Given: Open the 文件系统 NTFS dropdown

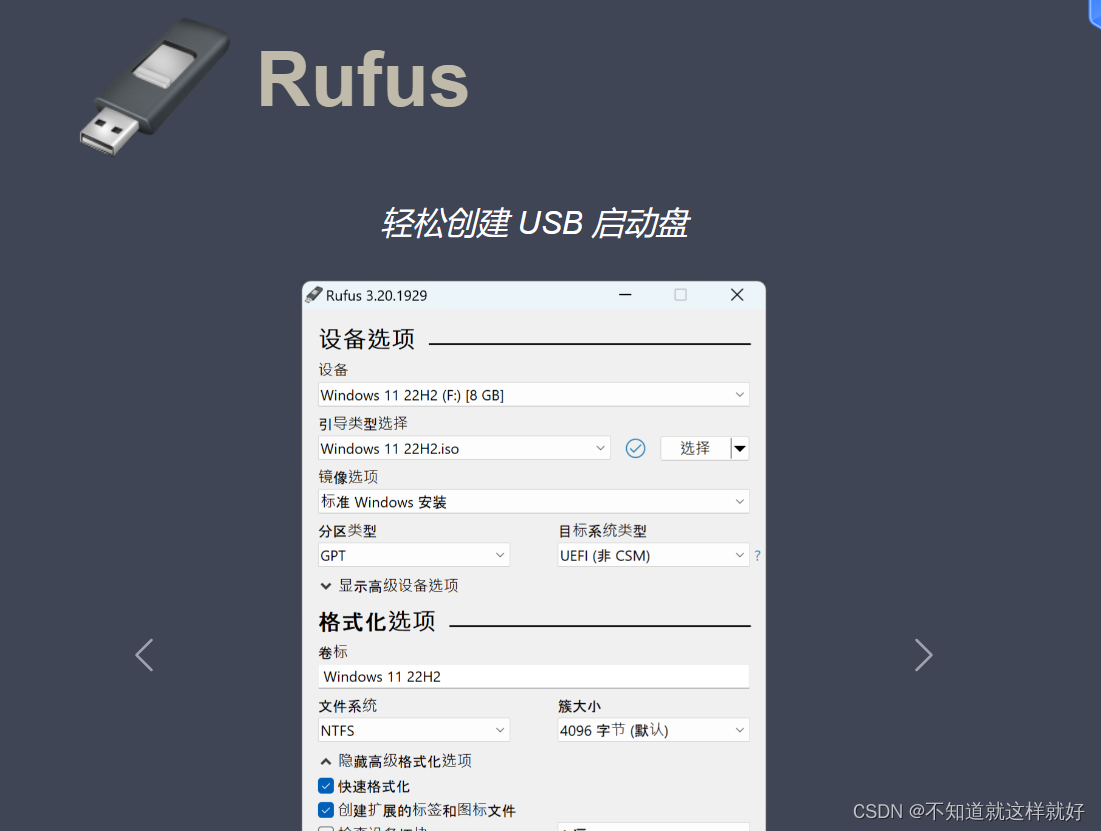Looking at the screenshot, I should click(x=414, y=730).
